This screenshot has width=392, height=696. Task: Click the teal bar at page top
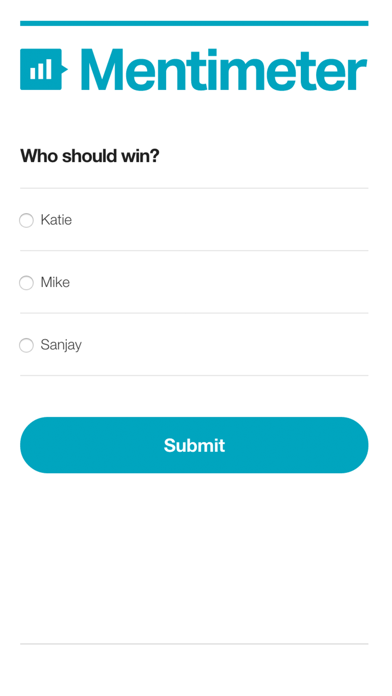coord(194,24)
